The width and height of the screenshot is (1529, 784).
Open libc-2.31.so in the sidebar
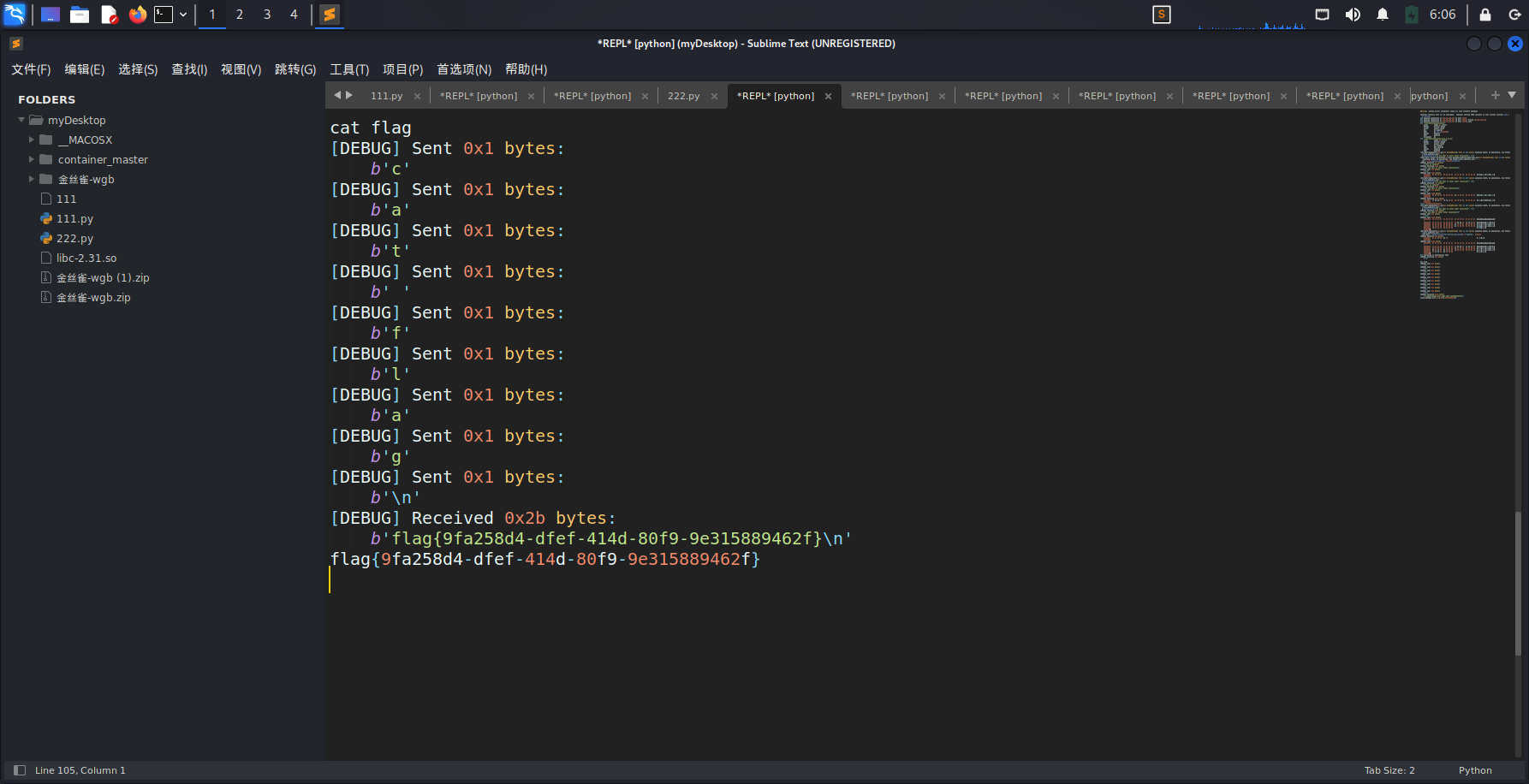(x=86, y=258)
